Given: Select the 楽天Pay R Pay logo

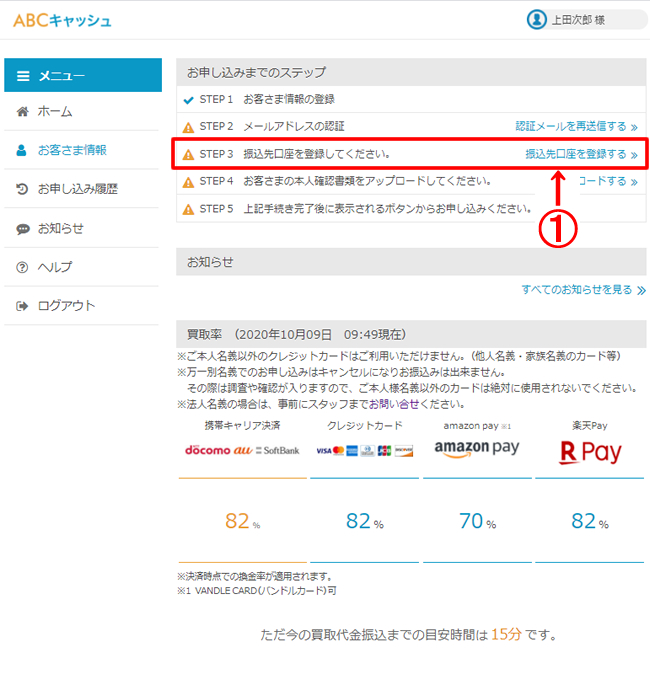Looking at the screenshot, I should (590, 452).
